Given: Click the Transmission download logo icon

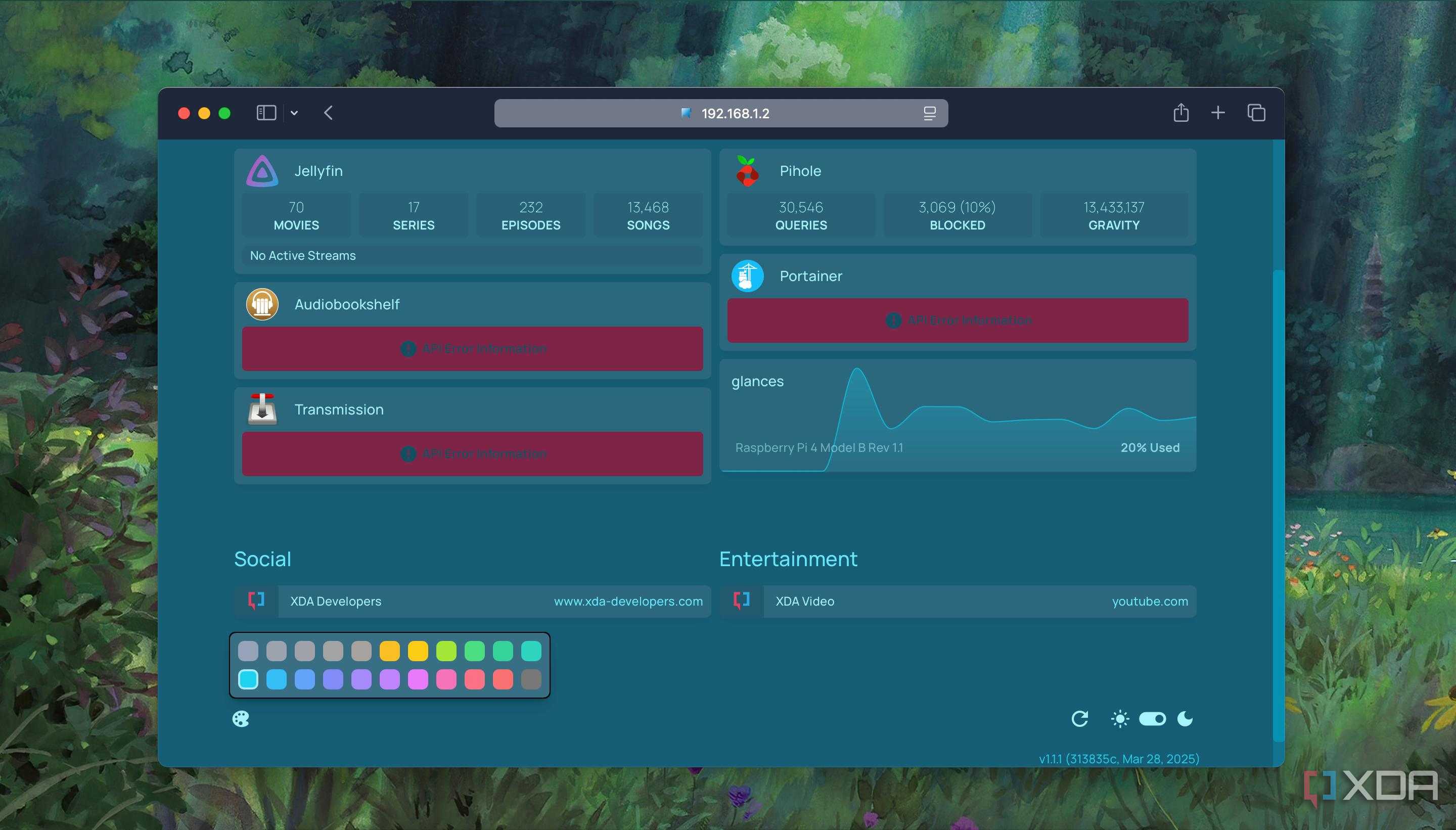Looking at the screenshot, I should tap(262, 409).
